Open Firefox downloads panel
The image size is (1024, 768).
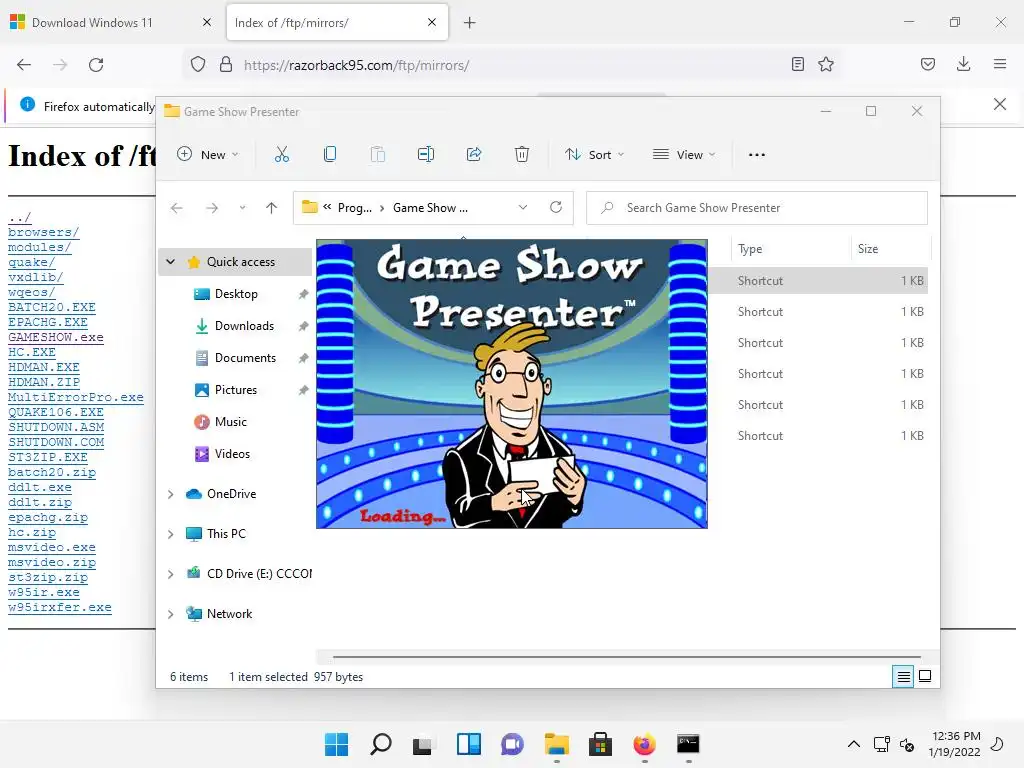click(963, 64)
